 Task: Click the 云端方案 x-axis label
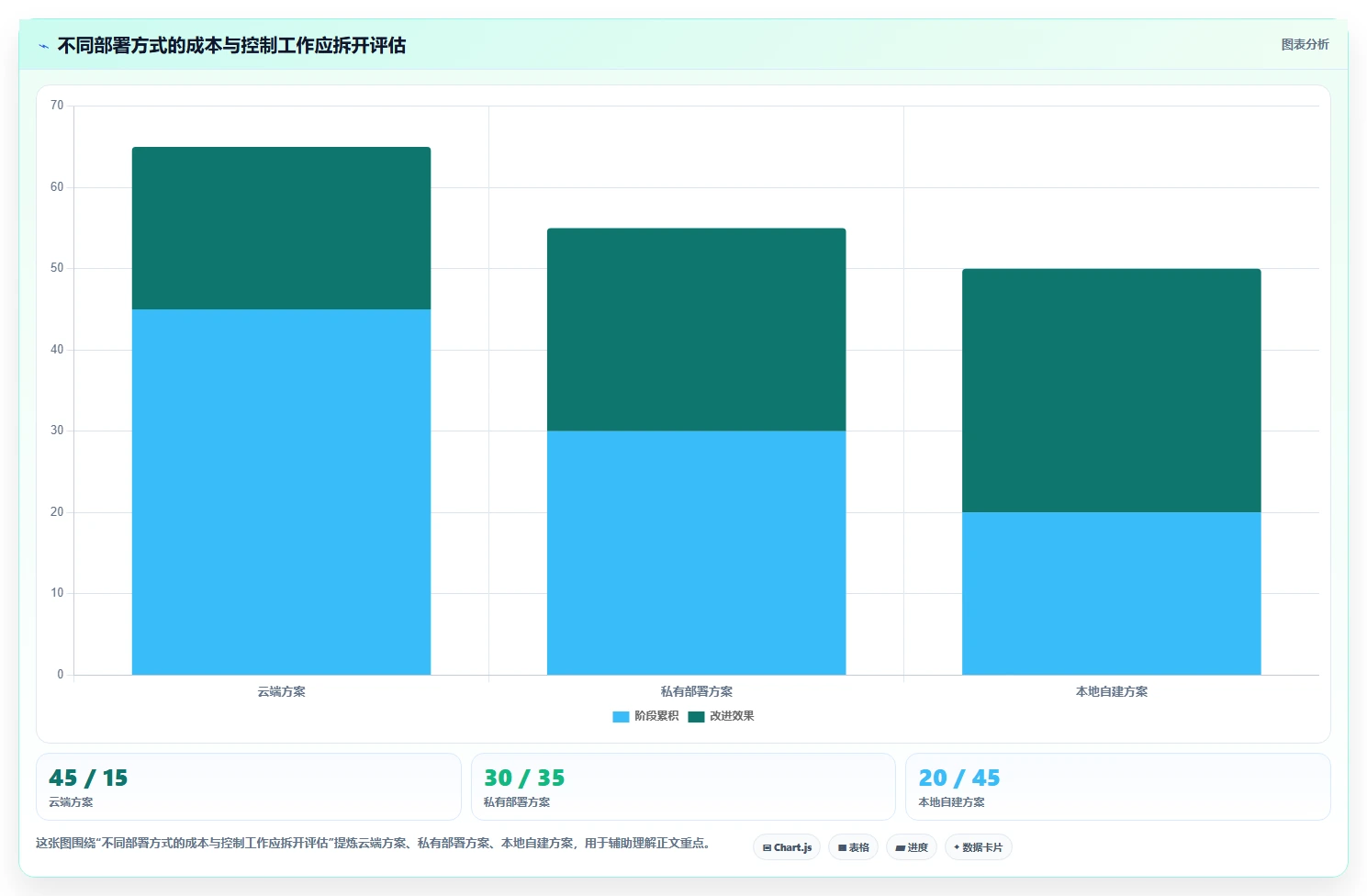click(281, 691)
